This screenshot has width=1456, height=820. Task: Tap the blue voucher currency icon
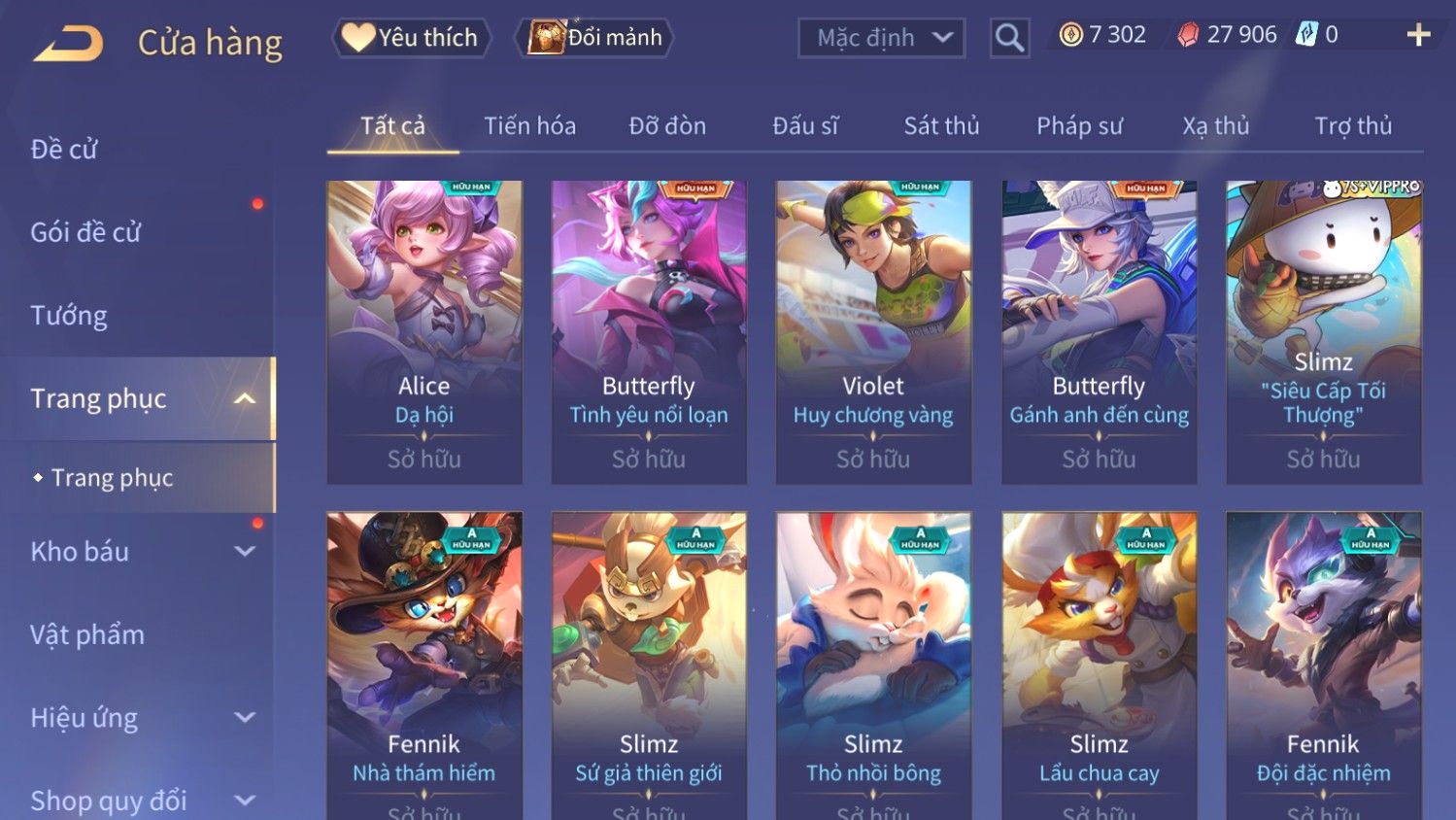pyautogui.click(x=1306, y=35)
